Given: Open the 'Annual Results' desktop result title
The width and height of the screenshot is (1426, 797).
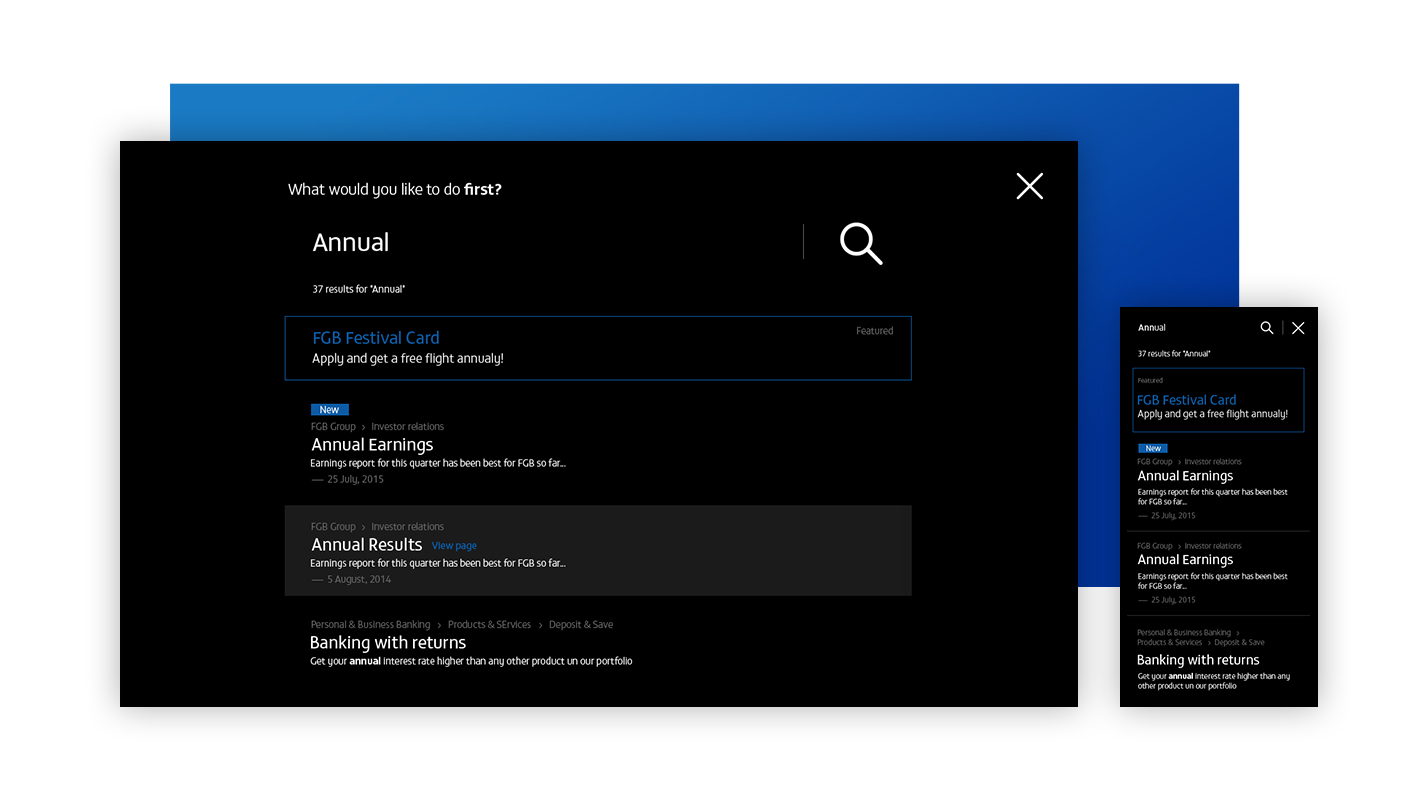Looking at the screenshot, I should click(x=366, y=545).
